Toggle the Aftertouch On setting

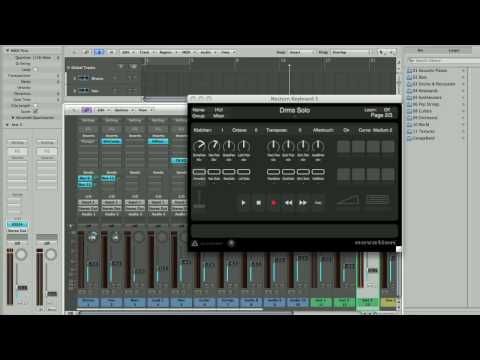[331, 130]
